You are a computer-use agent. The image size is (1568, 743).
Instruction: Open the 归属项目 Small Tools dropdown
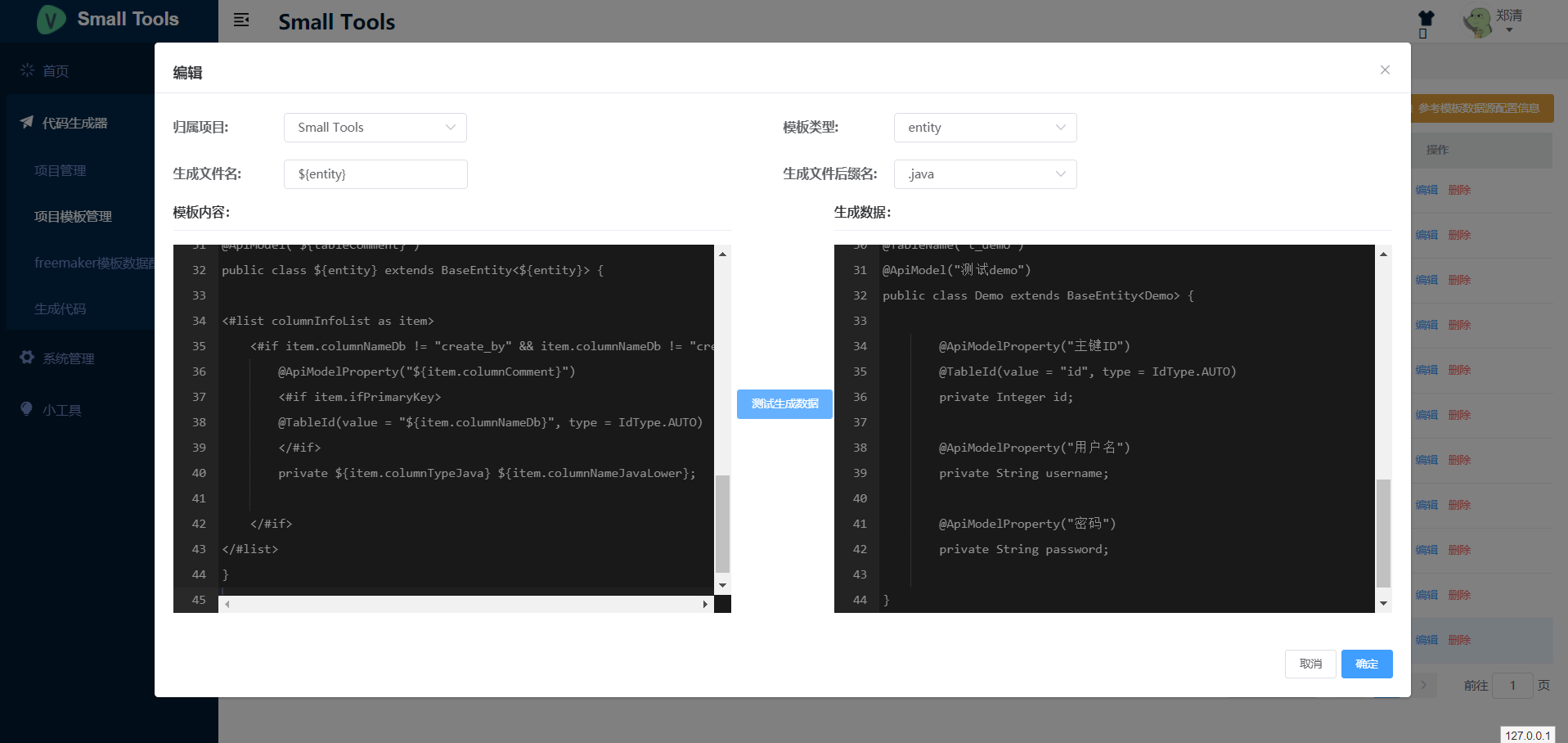(x=375, y=128)
